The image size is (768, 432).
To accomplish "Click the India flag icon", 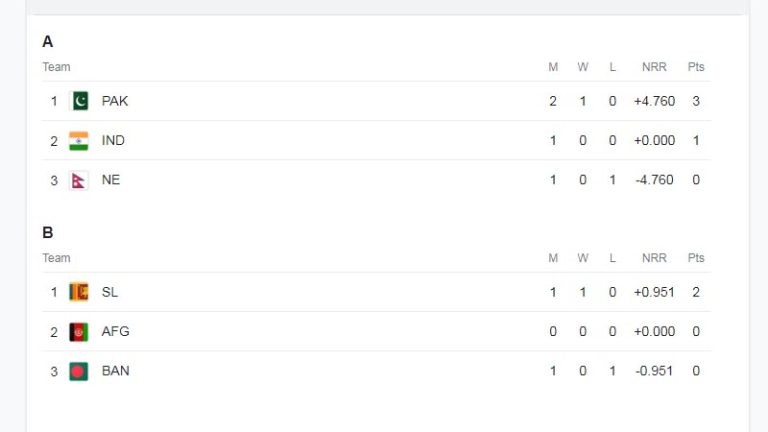I will [79, 141].
